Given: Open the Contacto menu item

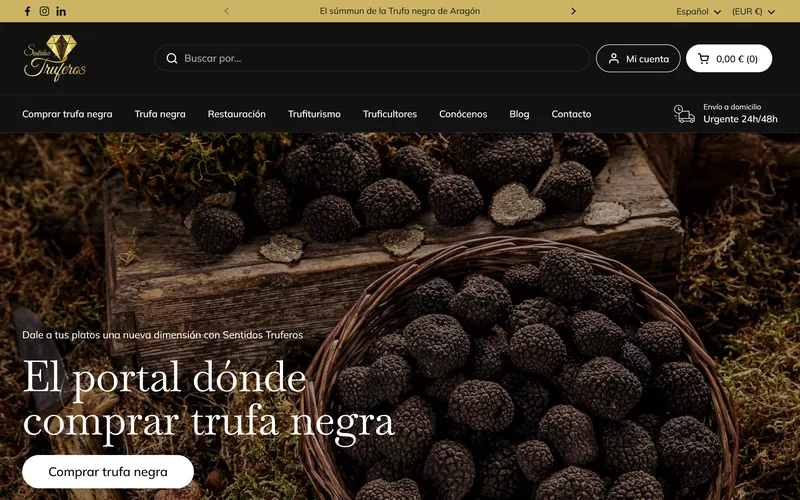Looking at the screenshot, I should tap(571, 114).
